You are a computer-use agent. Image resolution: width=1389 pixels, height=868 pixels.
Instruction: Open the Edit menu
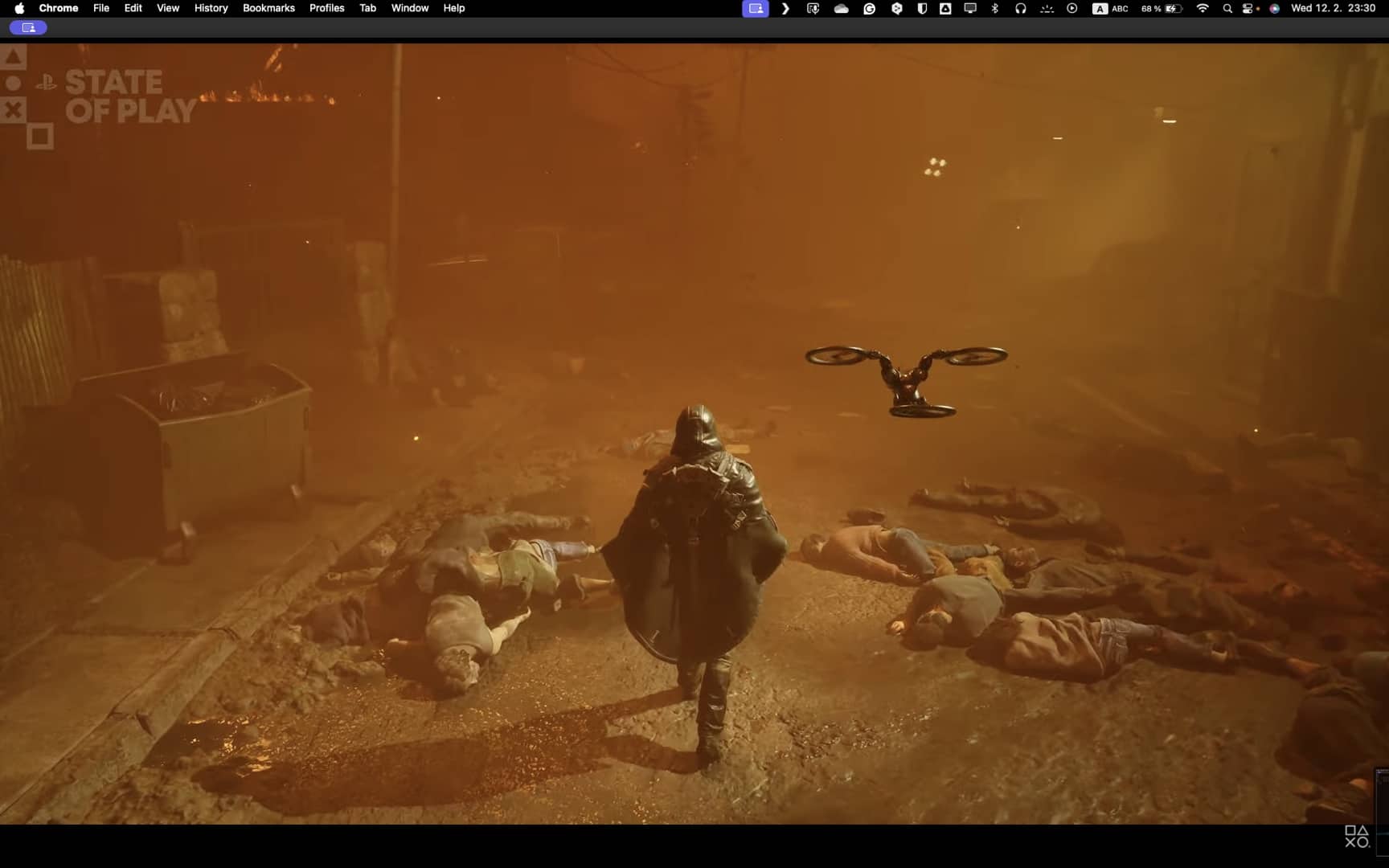point(133,8)
